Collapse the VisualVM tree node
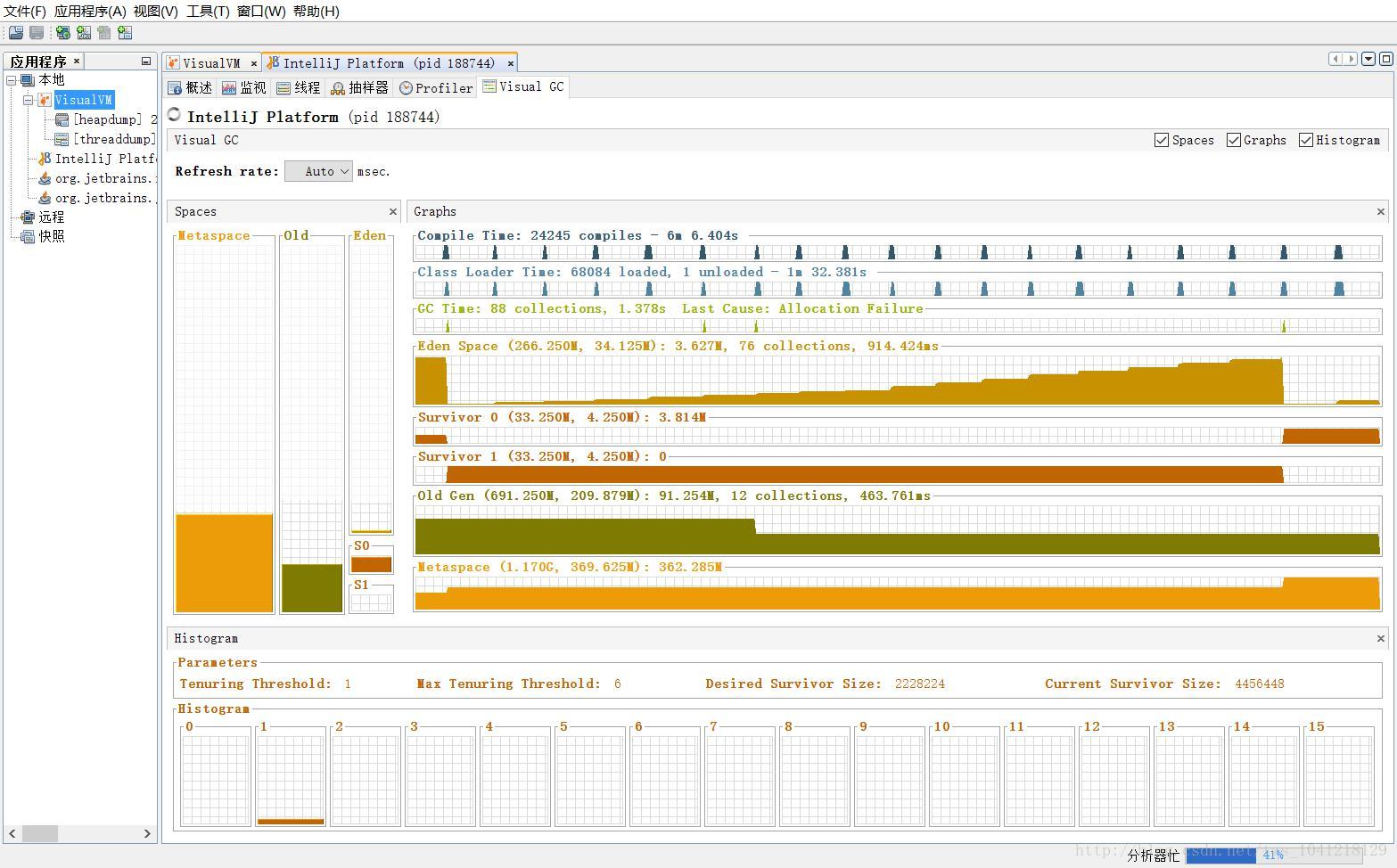Screen dimensions: 1397x868 coord(29,100)
